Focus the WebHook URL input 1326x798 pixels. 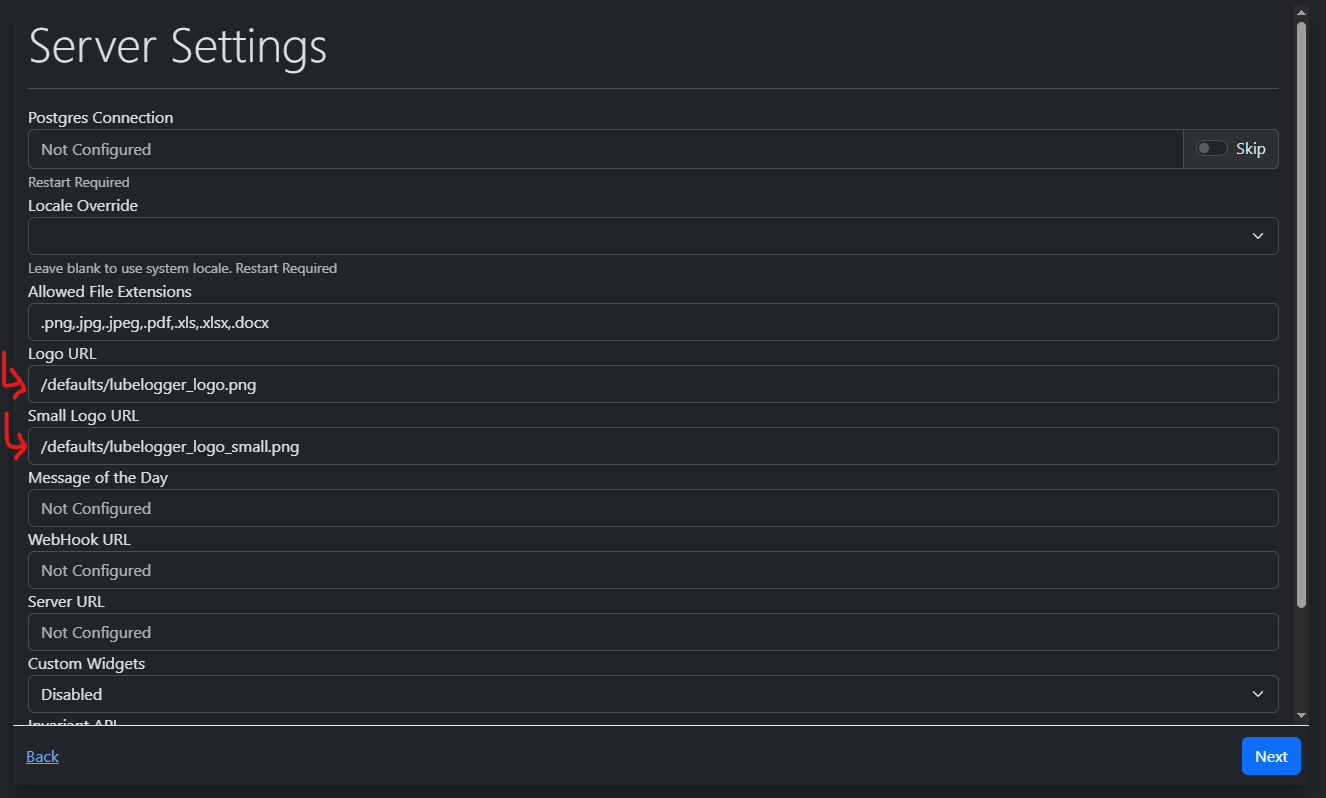tap(652, 570)
